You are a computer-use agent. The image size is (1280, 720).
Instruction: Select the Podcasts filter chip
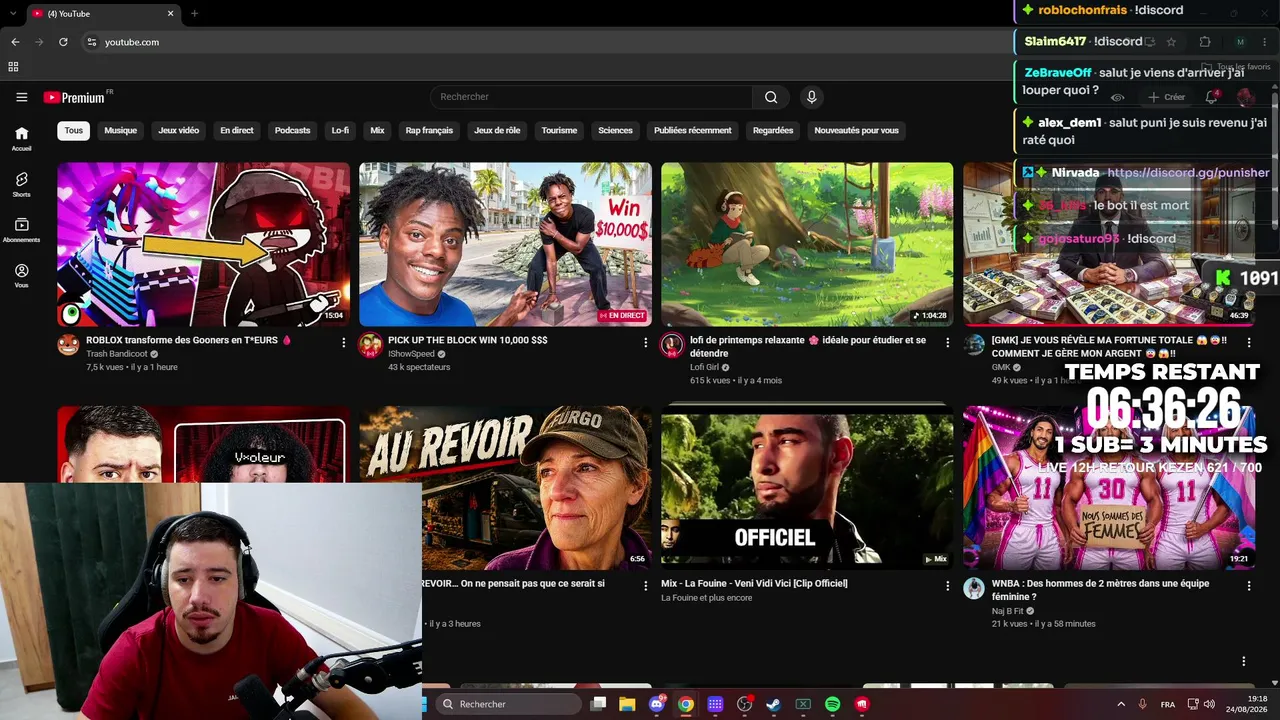[293, 130]
